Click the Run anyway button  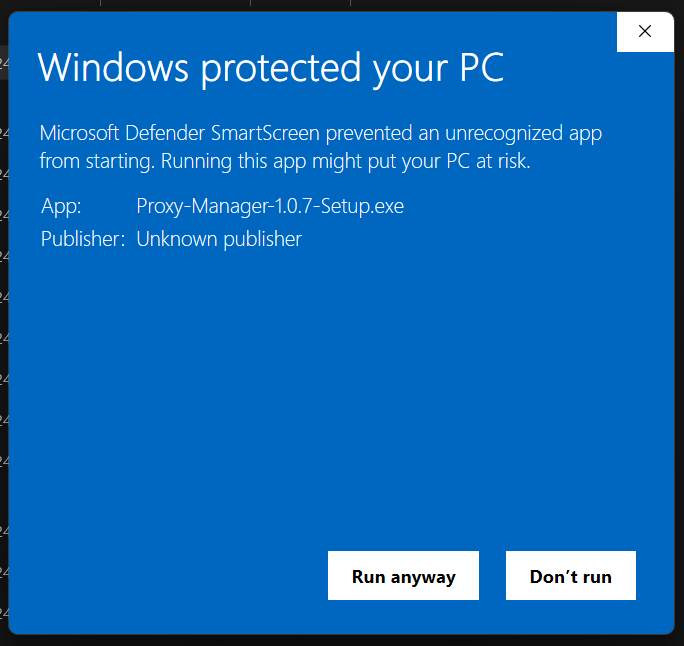pyautogui.click(x=403, y=575)
